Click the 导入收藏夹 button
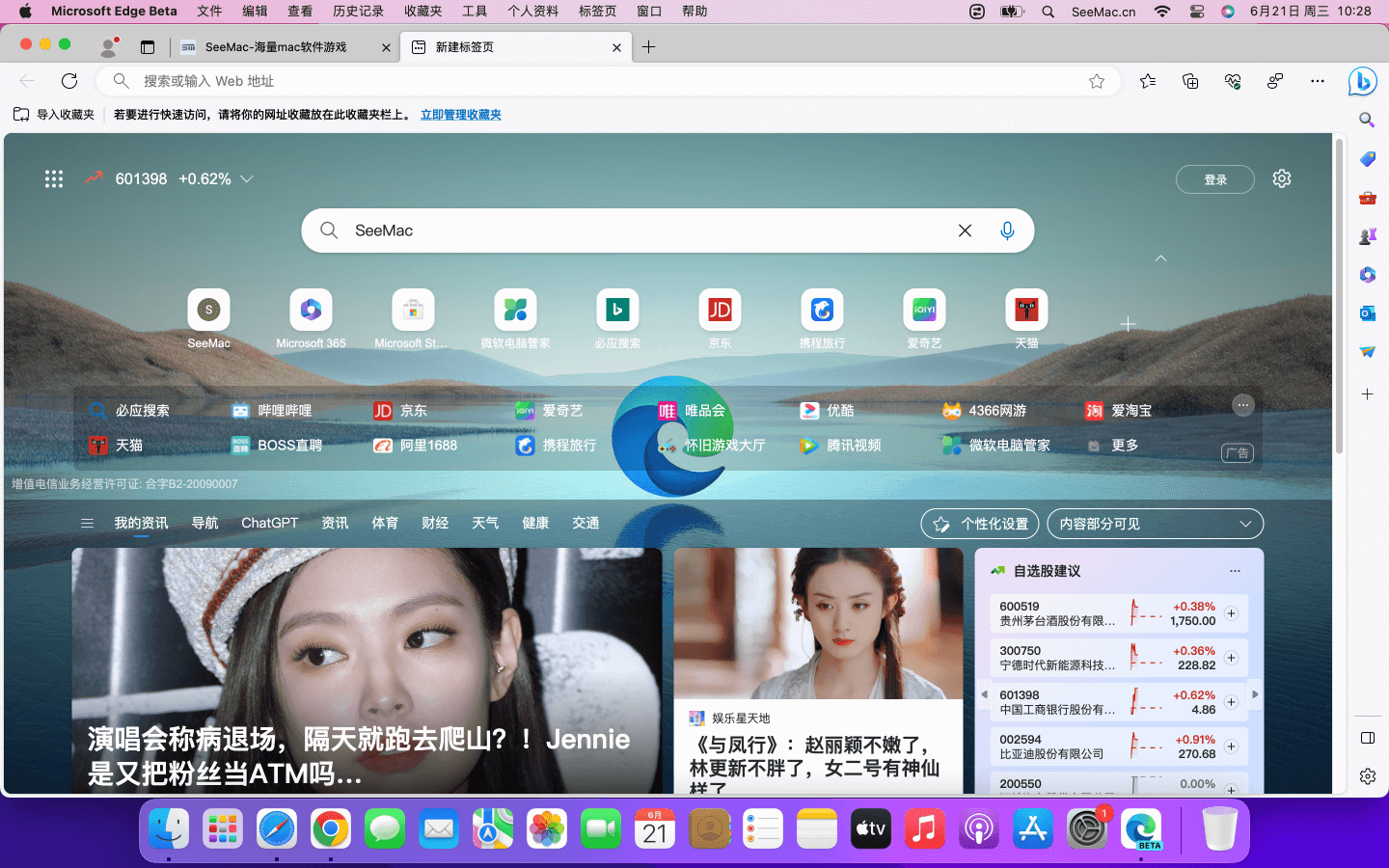The height and width of the screenshot is (868, 1389). [54, 115]
